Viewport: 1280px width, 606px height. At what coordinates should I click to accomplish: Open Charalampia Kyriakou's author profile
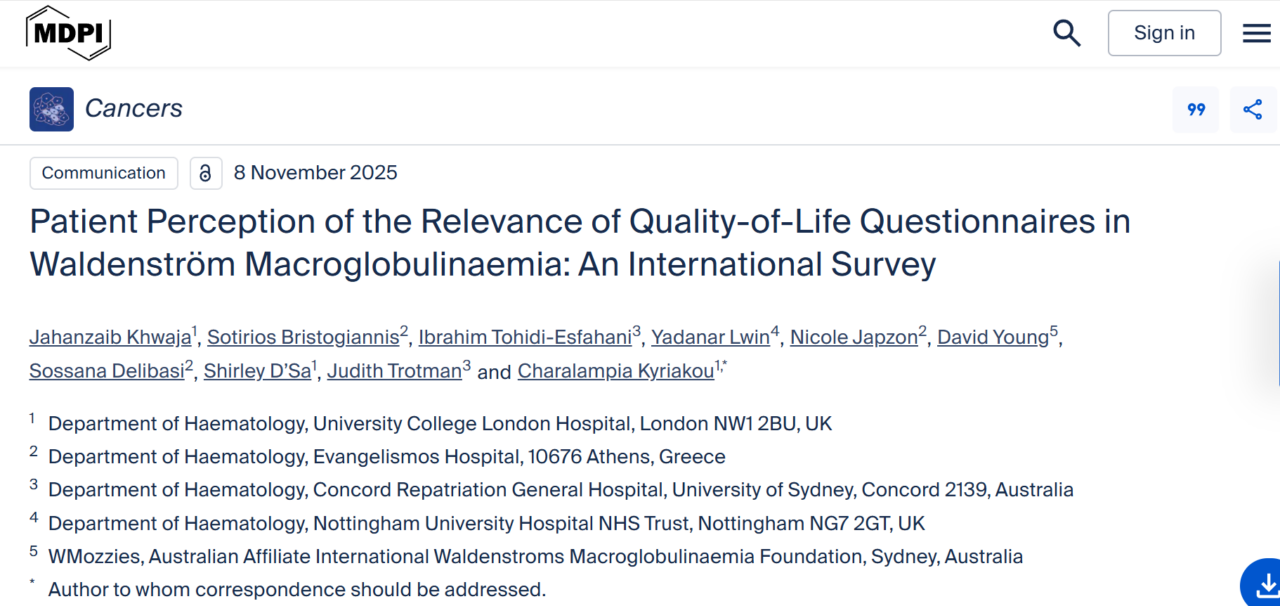[615, 371]
